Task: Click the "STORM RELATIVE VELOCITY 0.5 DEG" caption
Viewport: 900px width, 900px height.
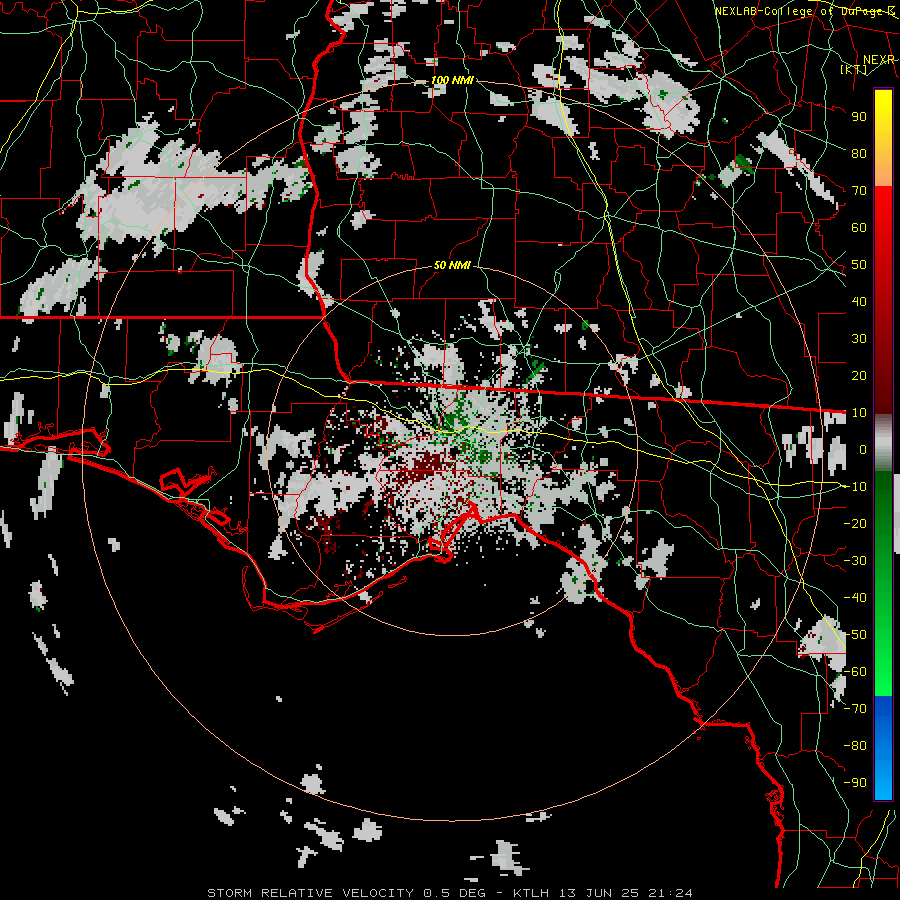Action: click(x=346, y=893)
